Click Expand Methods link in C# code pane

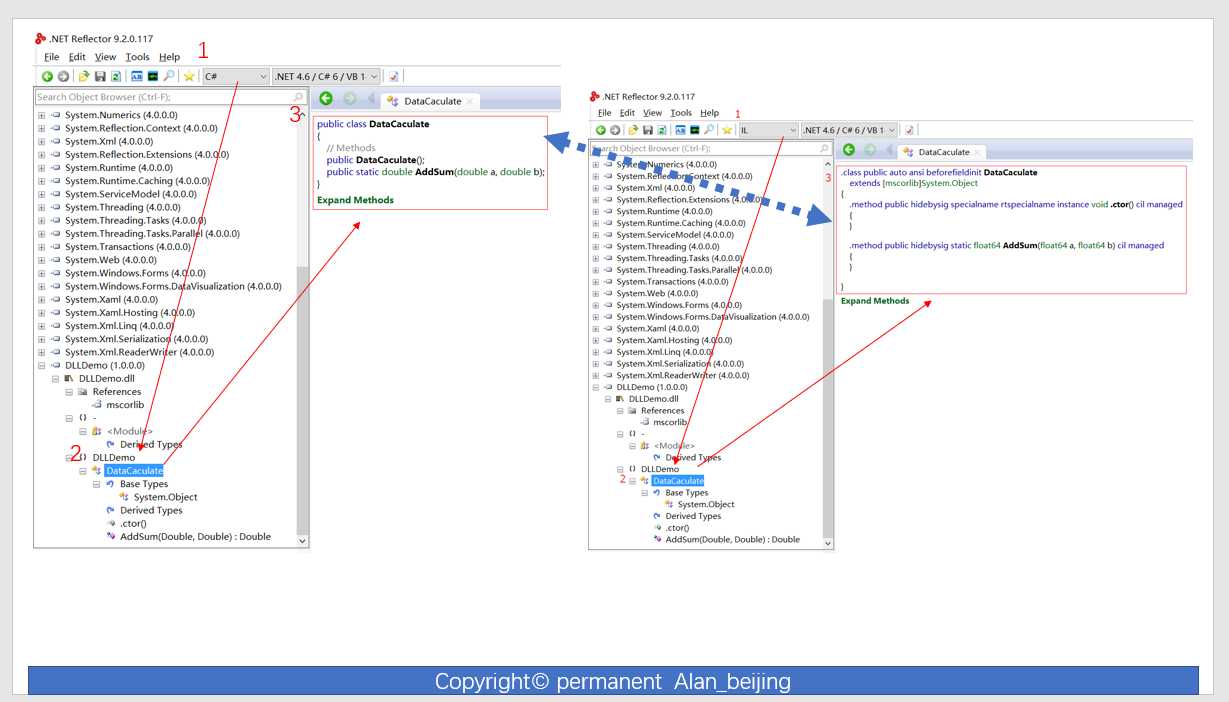click(x=355, y=200)
